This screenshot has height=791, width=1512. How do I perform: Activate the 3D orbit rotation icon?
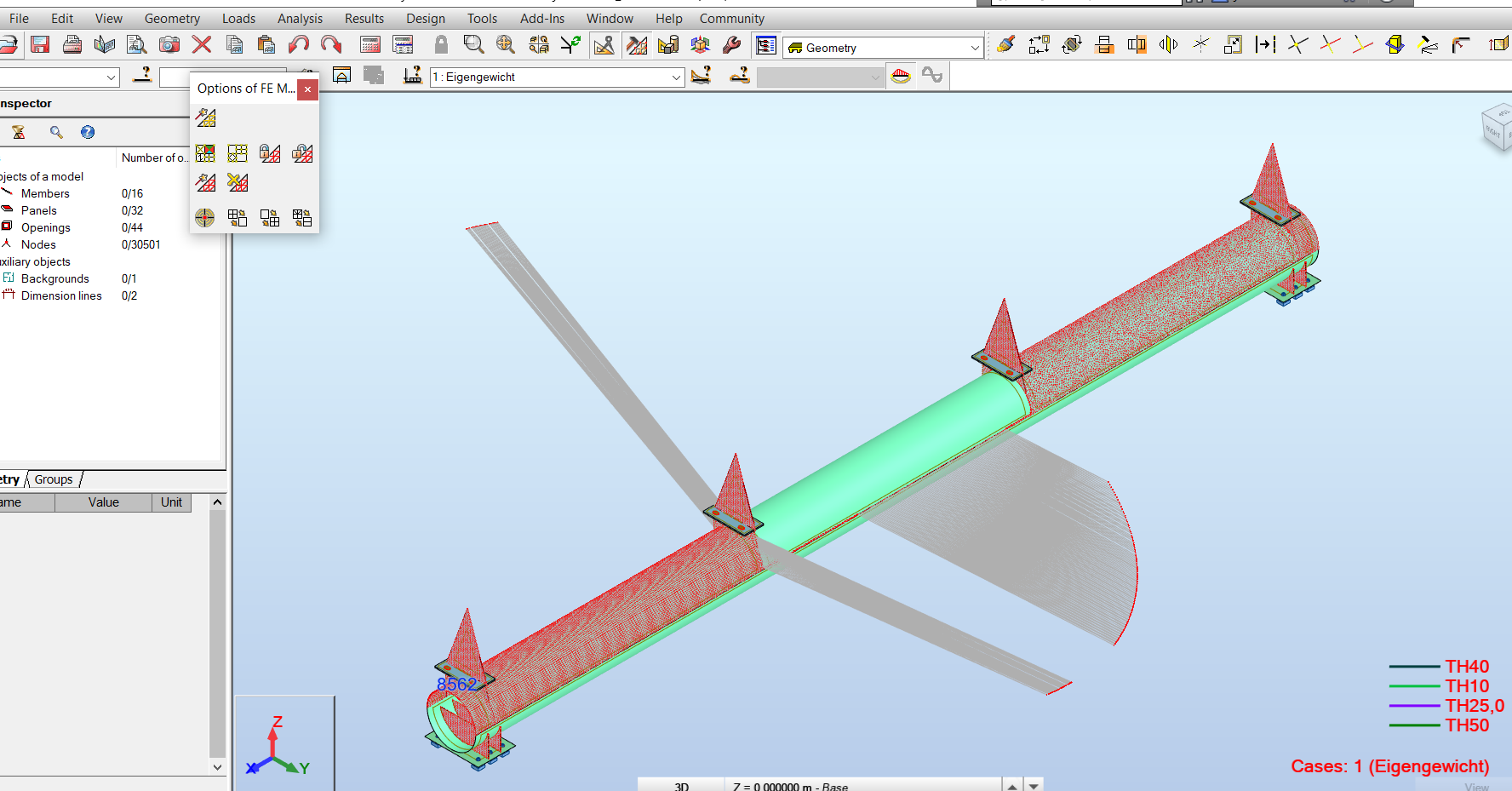pos(700,46)
